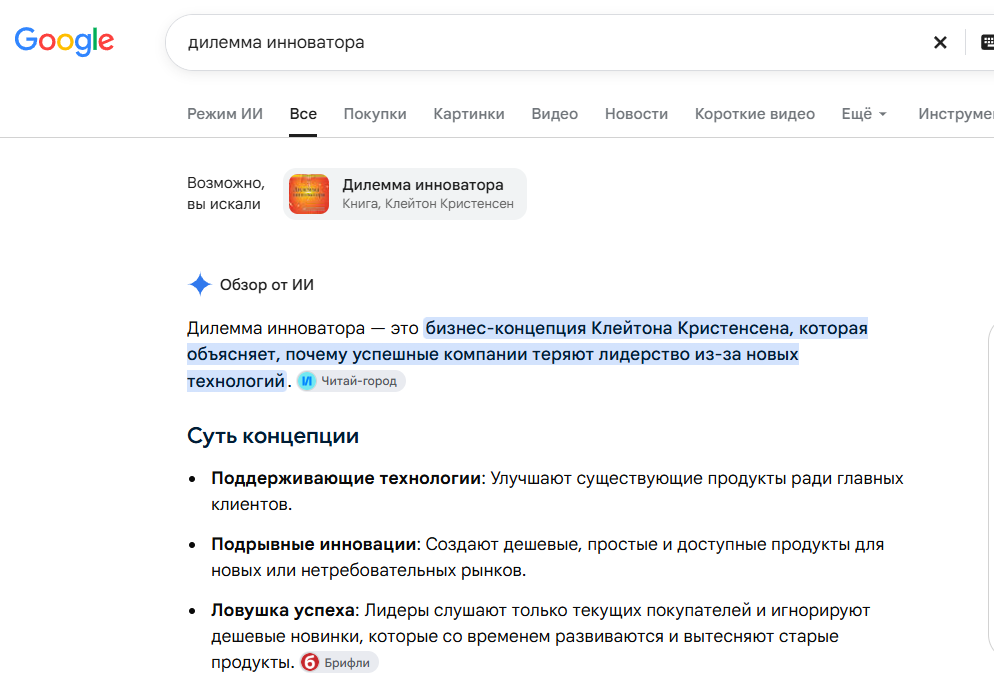Switch to Режим ИИ tab
Viewport: 994px width, 692px height.
pos(224,114)
